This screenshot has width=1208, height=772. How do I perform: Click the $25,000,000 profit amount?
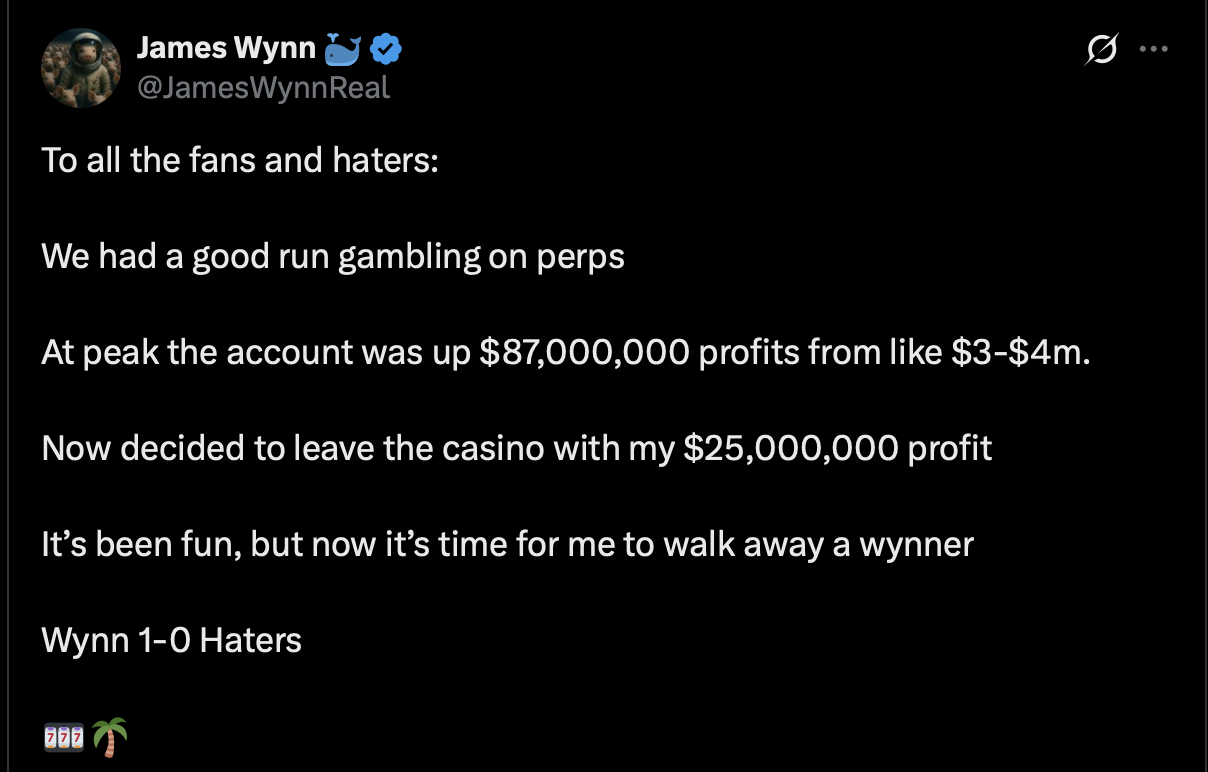[790, 448]
